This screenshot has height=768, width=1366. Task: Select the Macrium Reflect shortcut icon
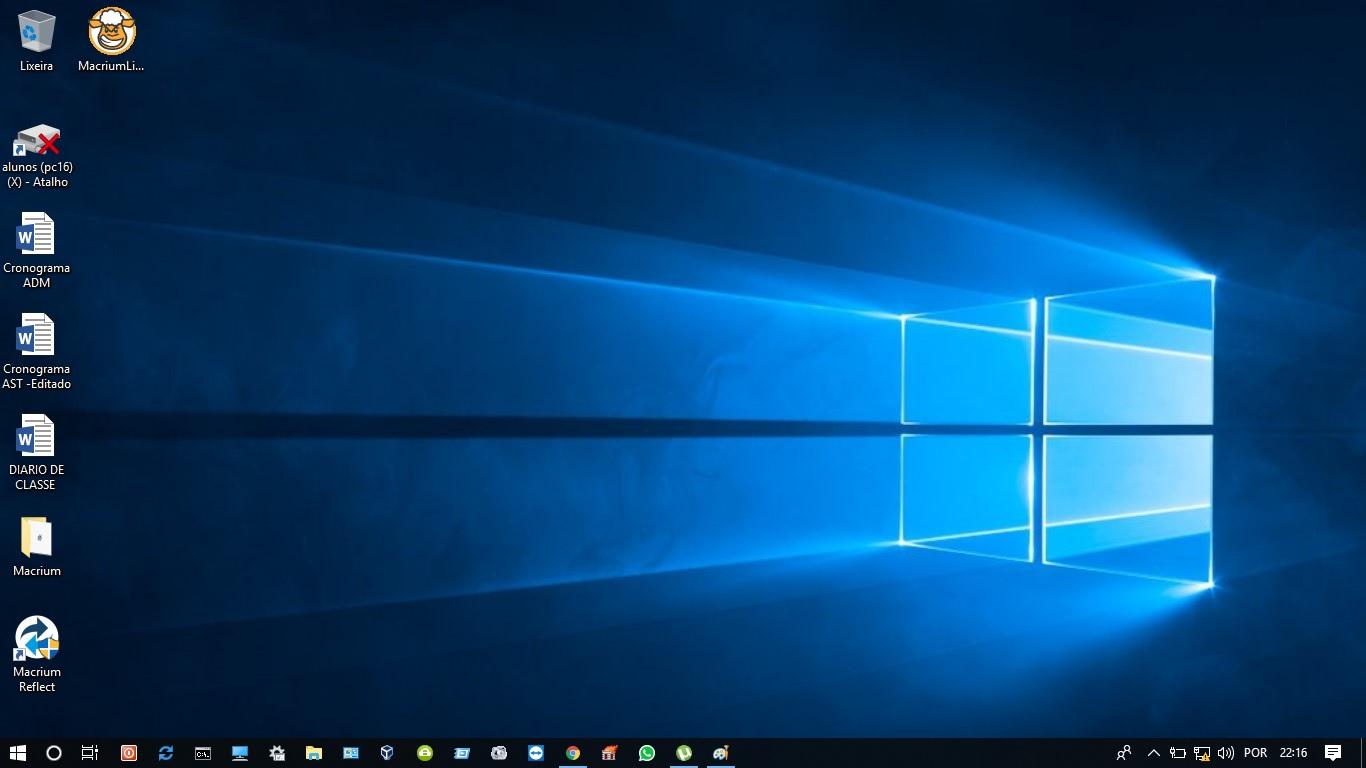pos(37,654)
